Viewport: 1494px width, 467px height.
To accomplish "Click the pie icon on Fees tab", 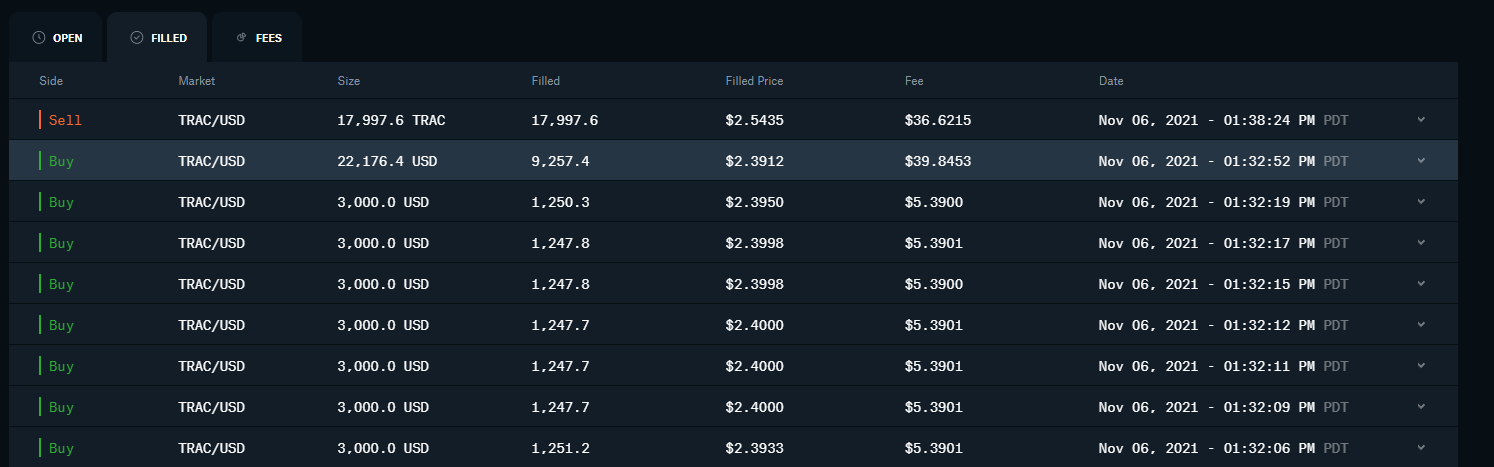I will click(x=241, y=38).
